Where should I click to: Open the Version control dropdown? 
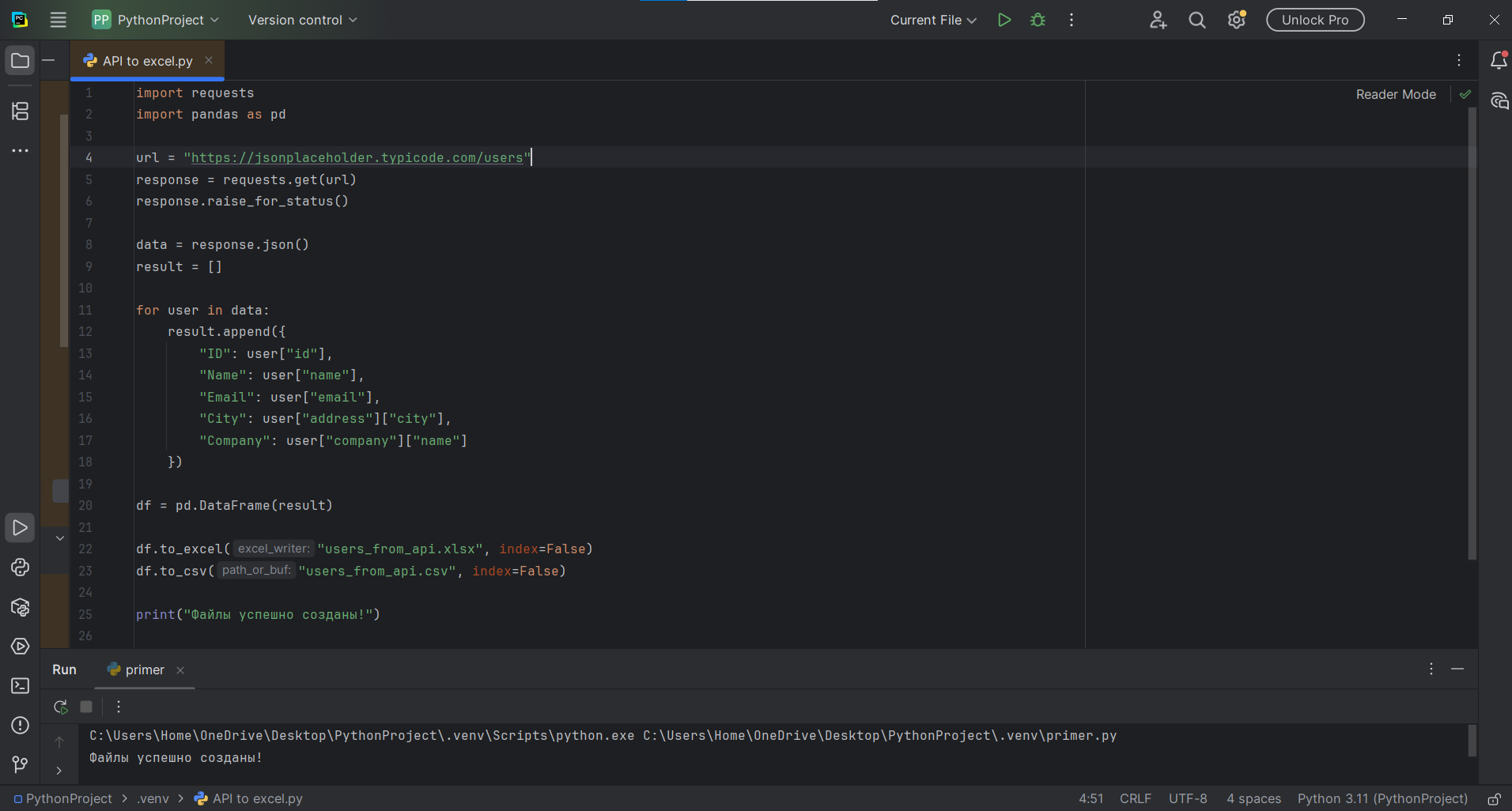pos(302,20)
